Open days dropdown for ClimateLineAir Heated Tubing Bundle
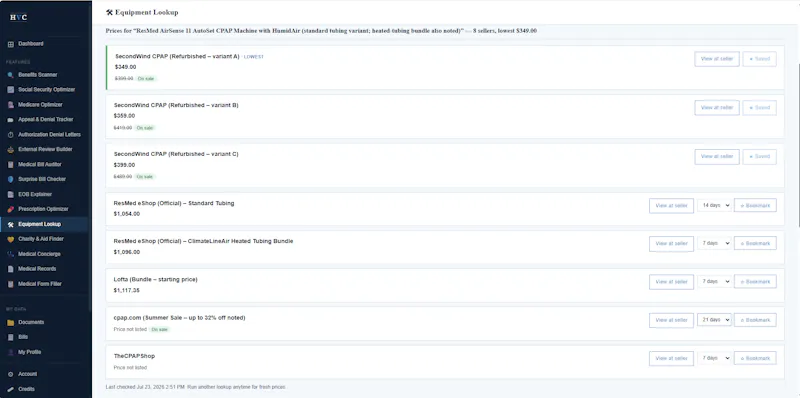 click(714, 243)
